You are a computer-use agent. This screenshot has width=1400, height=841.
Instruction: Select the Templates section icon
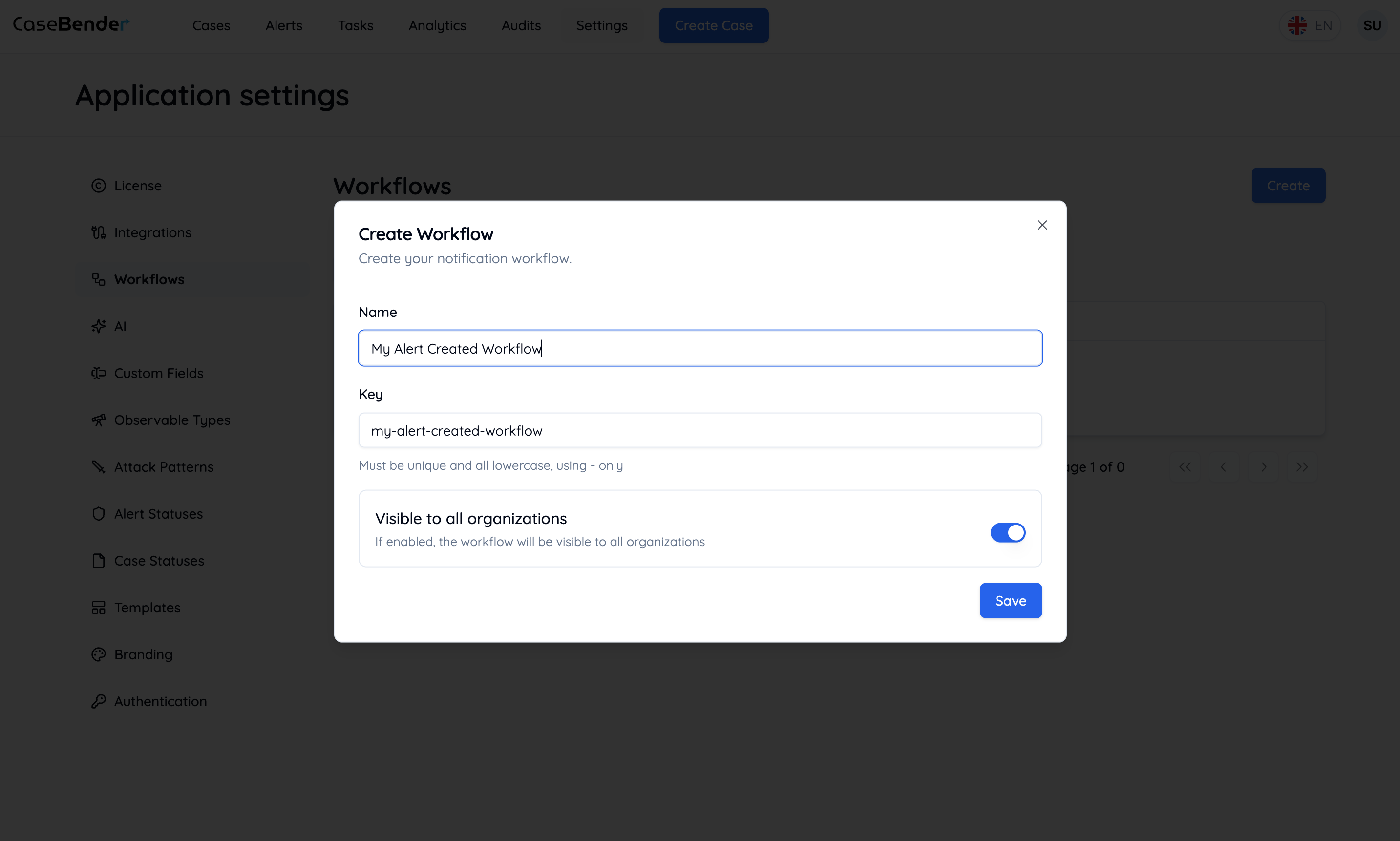[x=99, y=608]
